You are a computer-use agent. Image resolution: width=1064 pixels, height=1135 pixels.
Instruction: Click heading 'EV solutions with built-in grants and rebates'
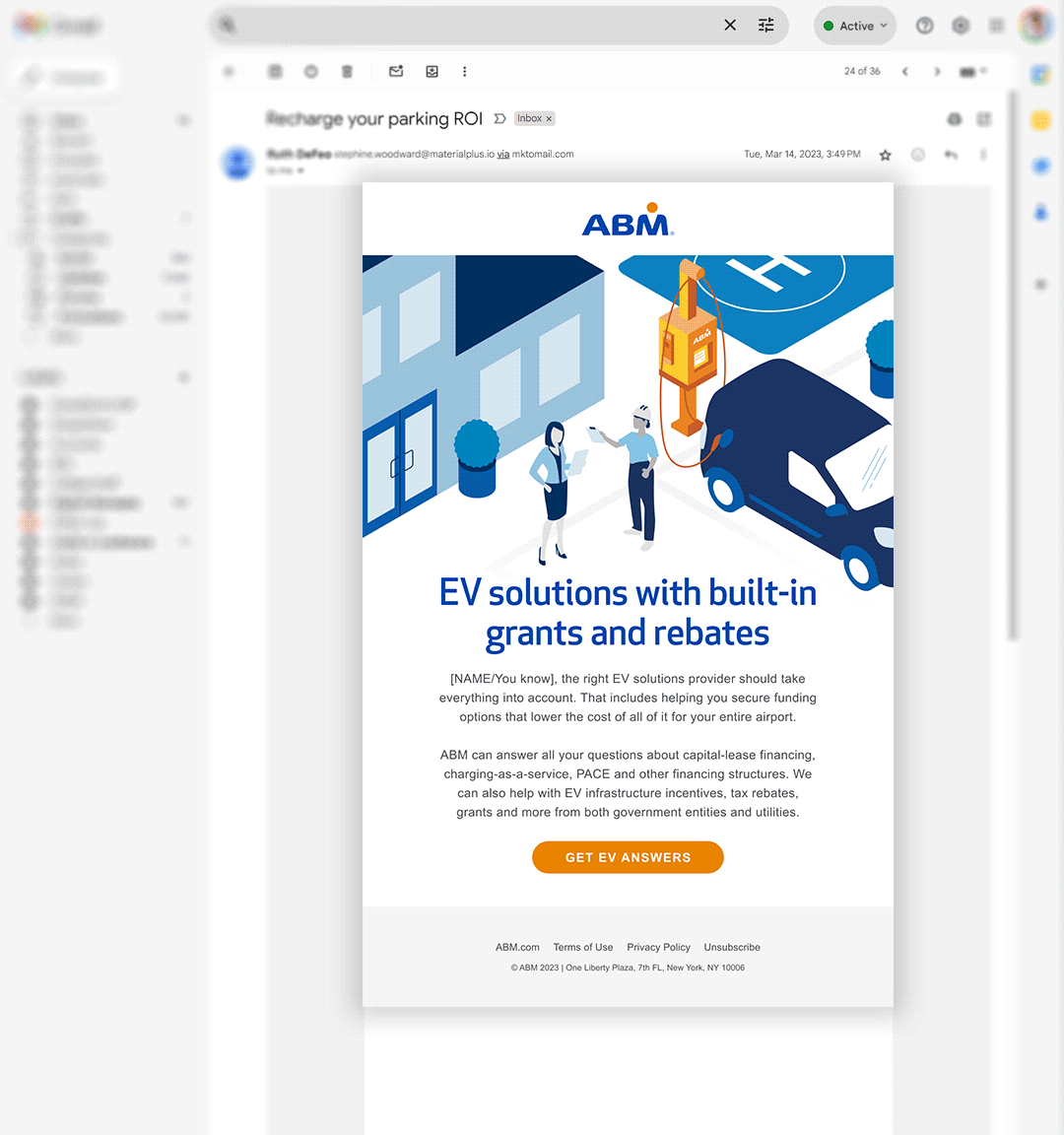628,613
